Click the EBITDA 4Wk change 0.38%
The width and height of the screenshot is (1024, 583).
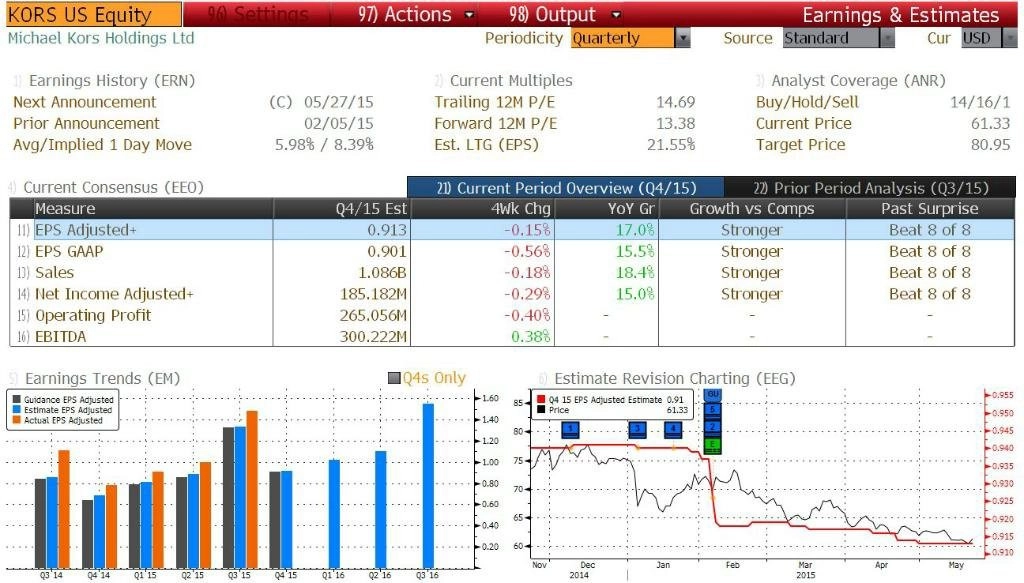[530, 336]
